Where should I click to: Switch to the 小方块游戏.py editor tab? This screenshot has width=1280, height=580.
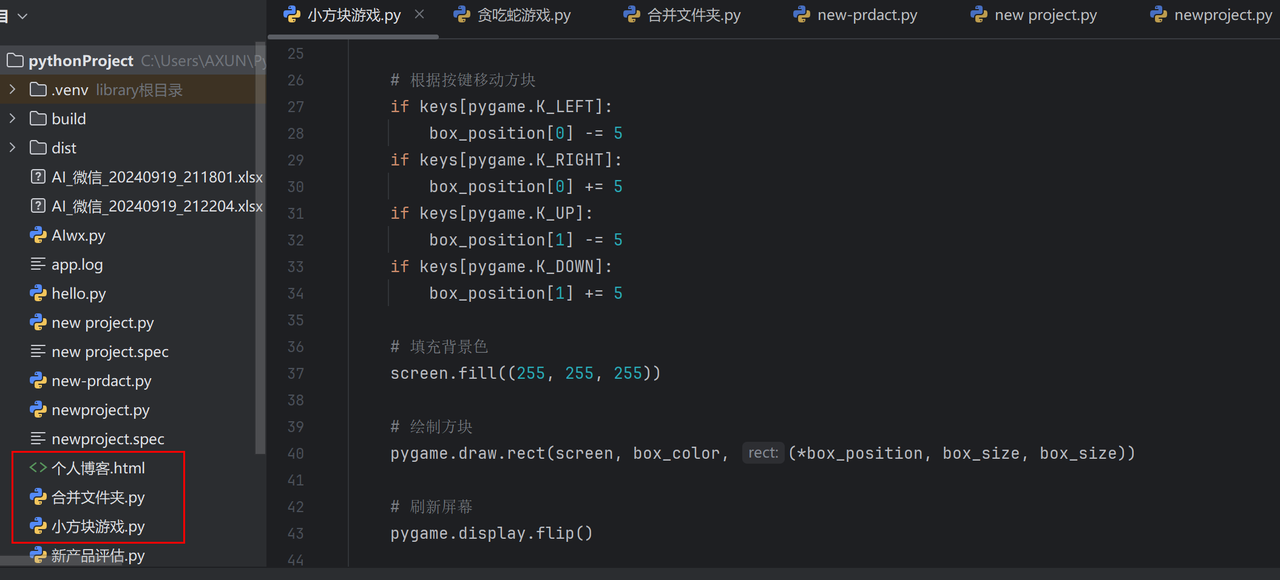(353, 15)
